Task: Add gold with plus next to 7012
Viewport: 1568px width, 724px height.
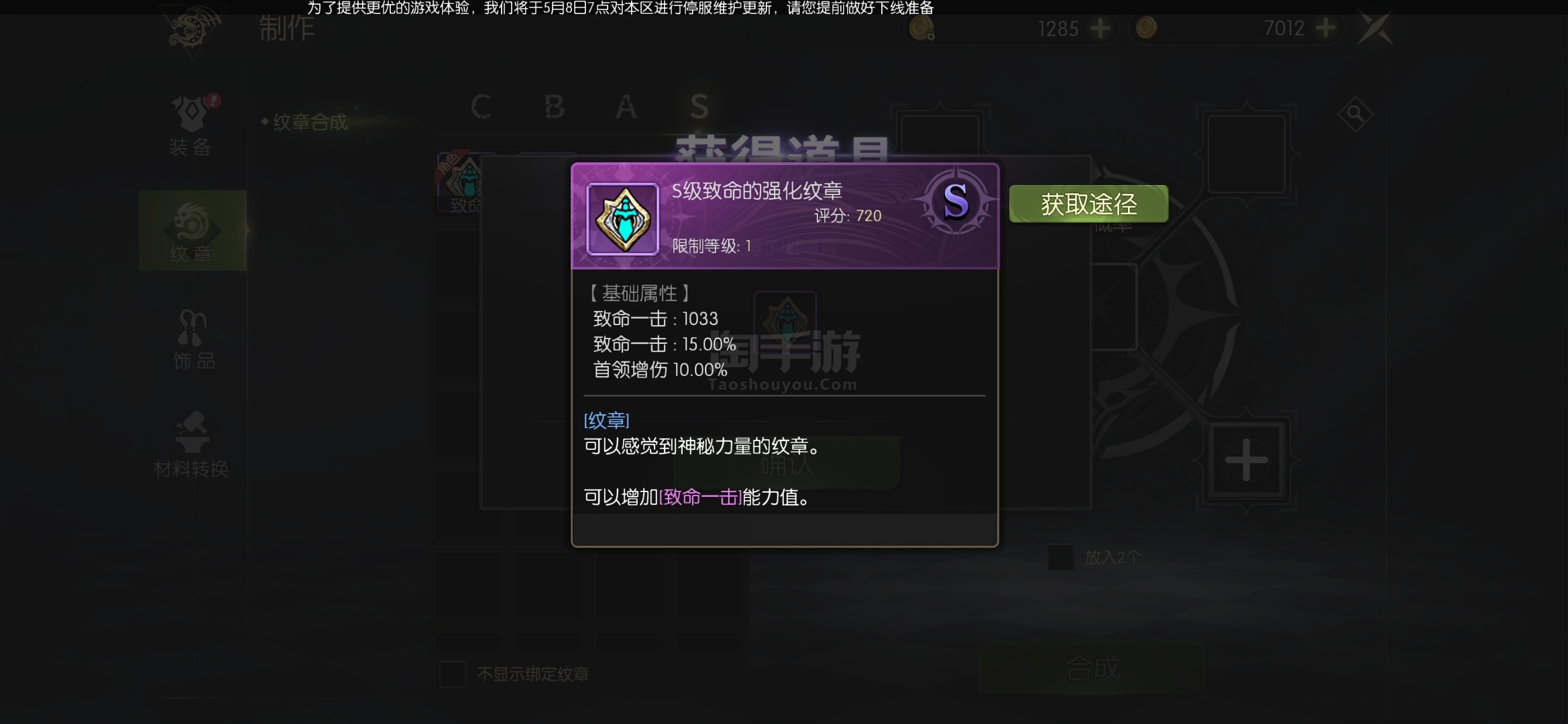Action: (x=1325, y=28)
